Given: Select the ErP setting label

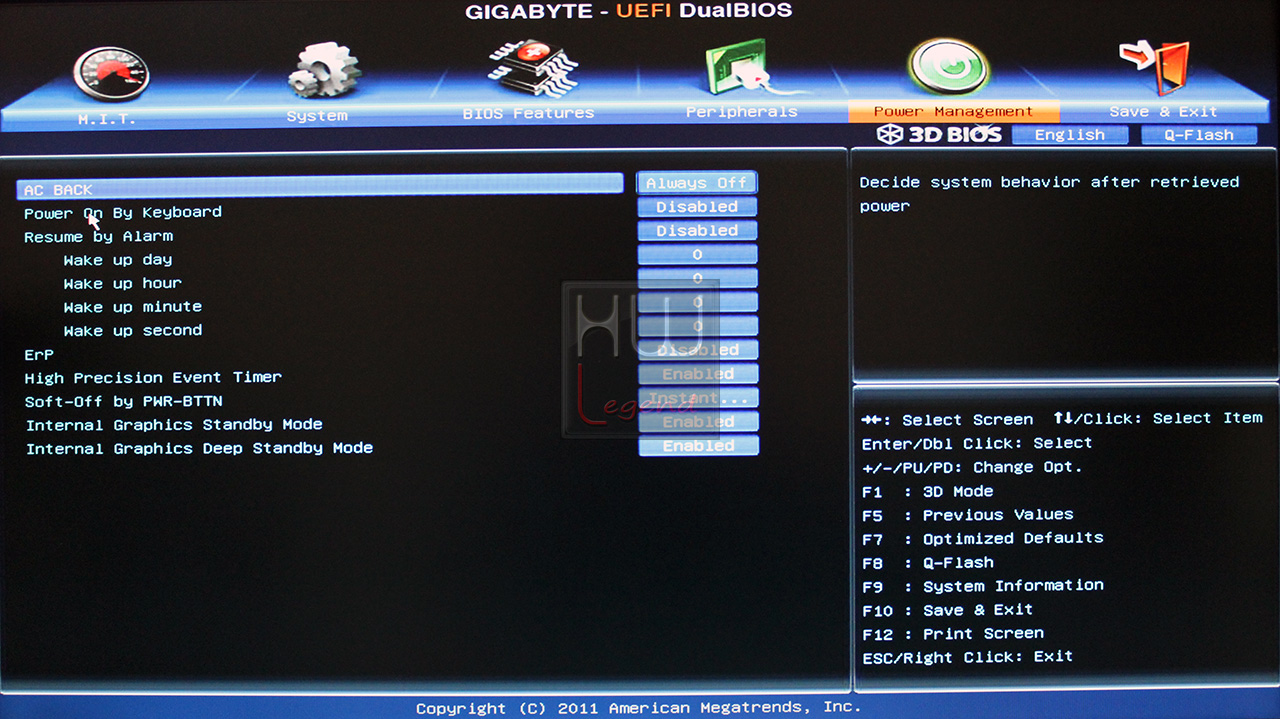Looking at the screenshot, I should (x=39, y=355).
